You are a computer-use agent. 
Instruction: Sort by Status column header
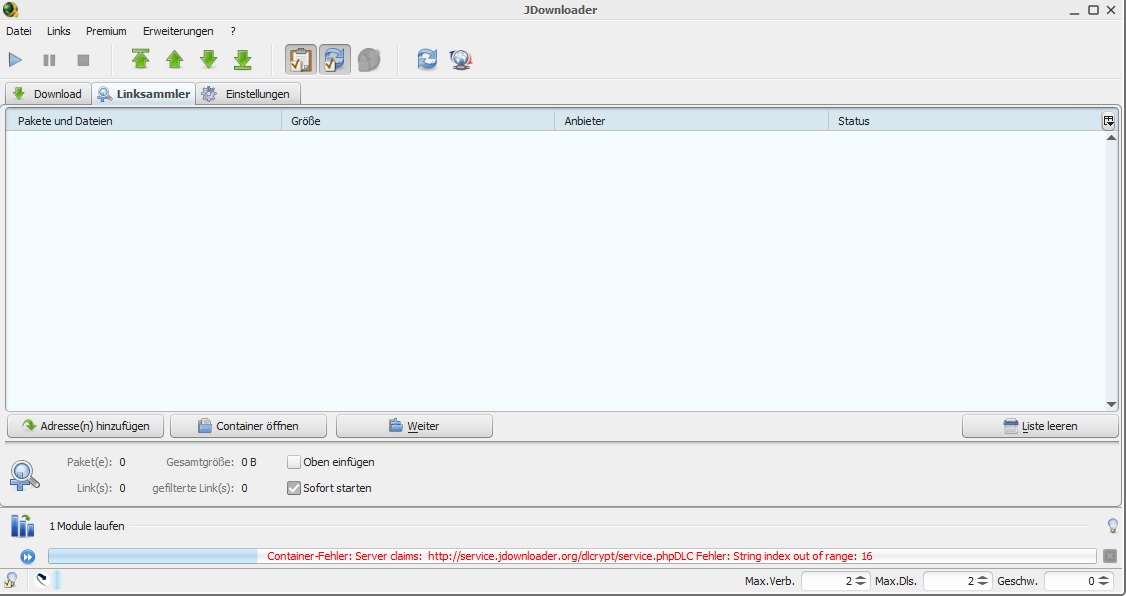pyautogui.click(x=965, y=121)
